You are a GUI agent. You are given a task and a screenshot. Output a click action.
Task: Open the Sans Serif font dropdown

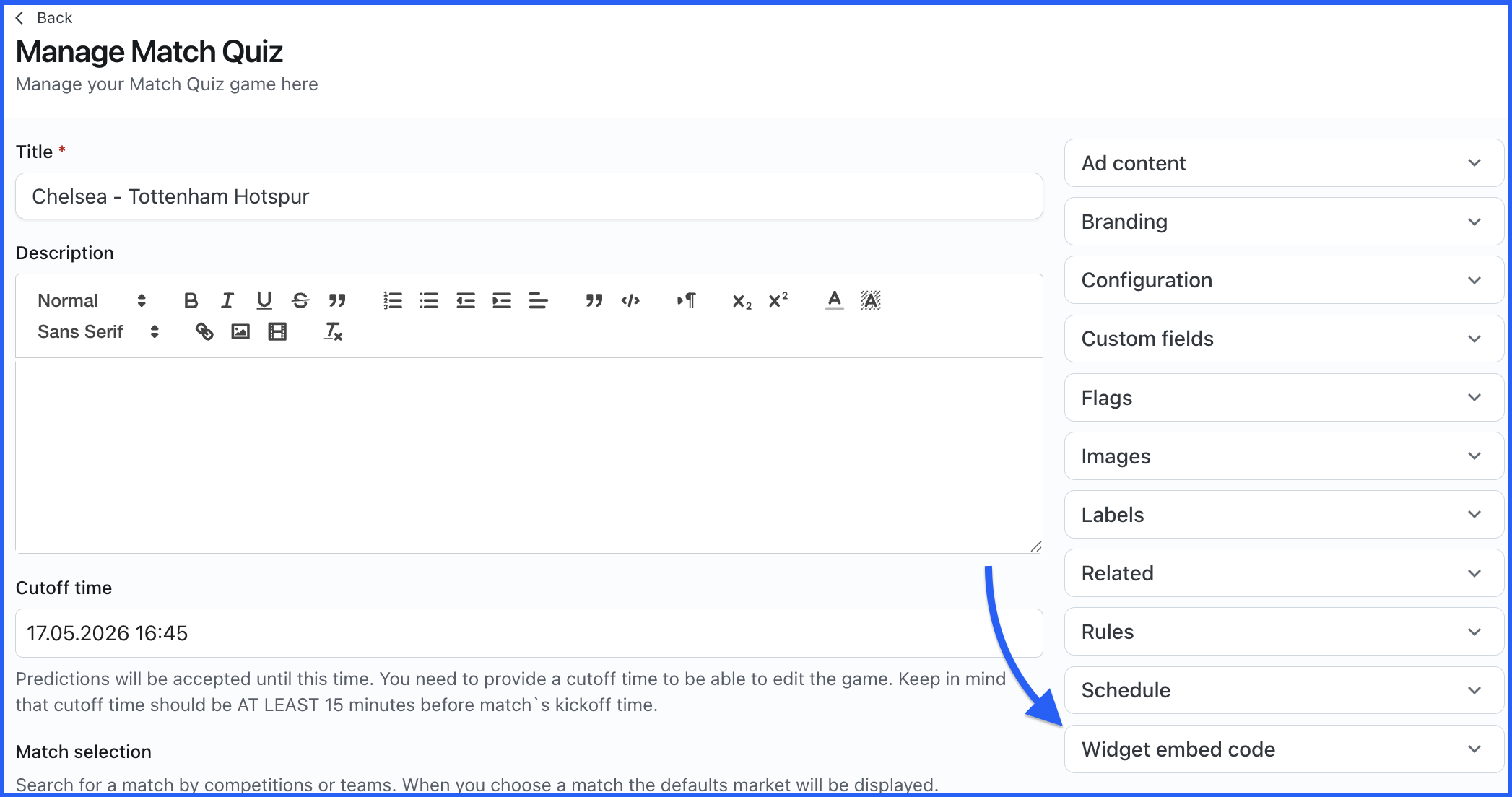(97, 332)
